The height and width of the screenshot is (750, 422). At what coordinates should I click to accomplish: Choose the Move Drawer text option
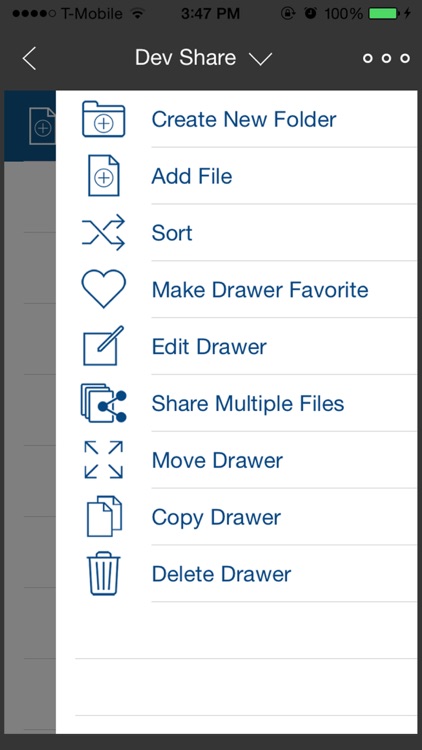point(217,460)
